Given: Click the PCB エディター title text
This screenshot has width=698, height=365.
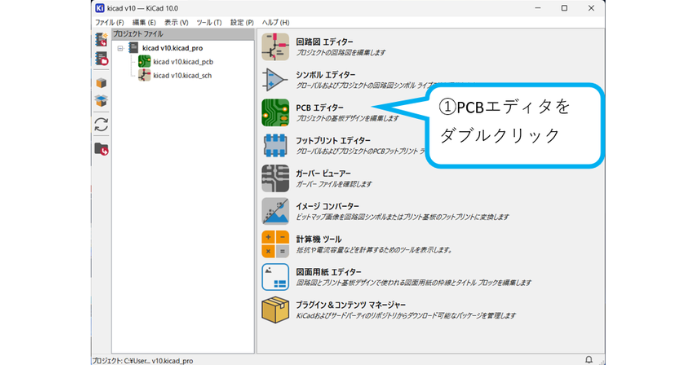Looking at the screenshot, I should [x=320, y=108].
